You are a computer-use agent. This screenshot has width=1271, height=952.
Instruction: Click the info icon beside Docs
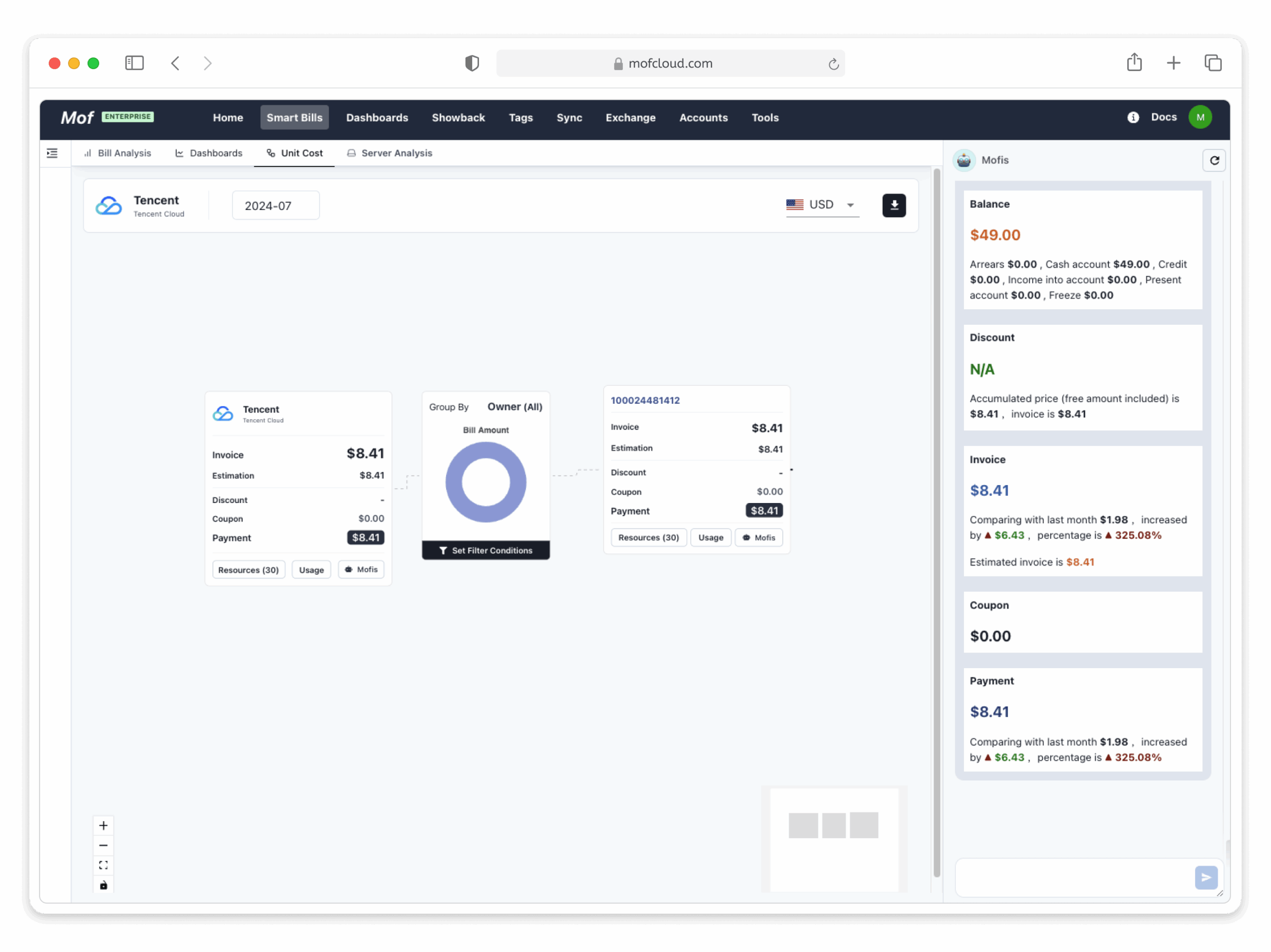click(1132, 117)
